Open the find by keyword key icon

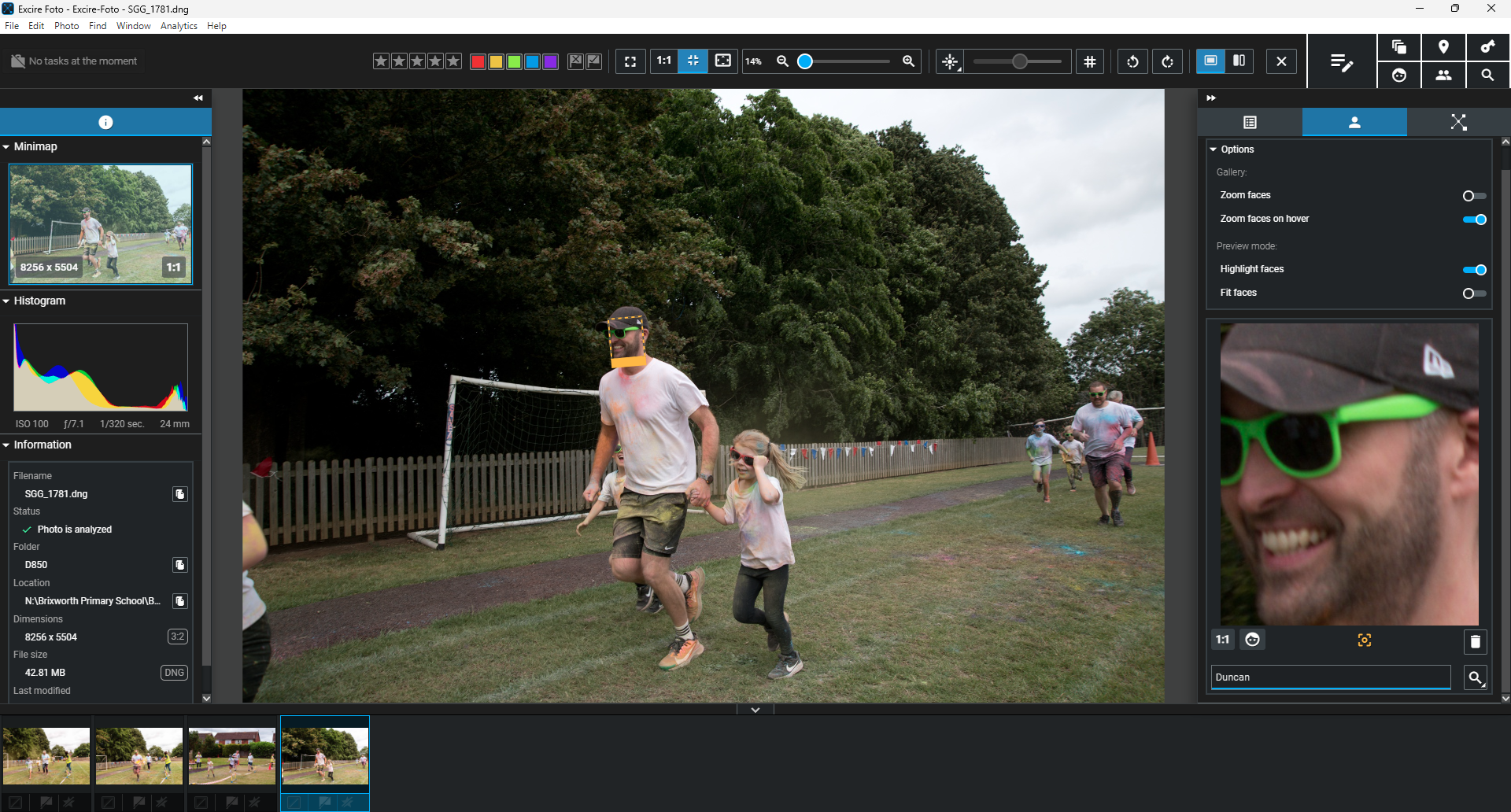[x=1487, y=47]
